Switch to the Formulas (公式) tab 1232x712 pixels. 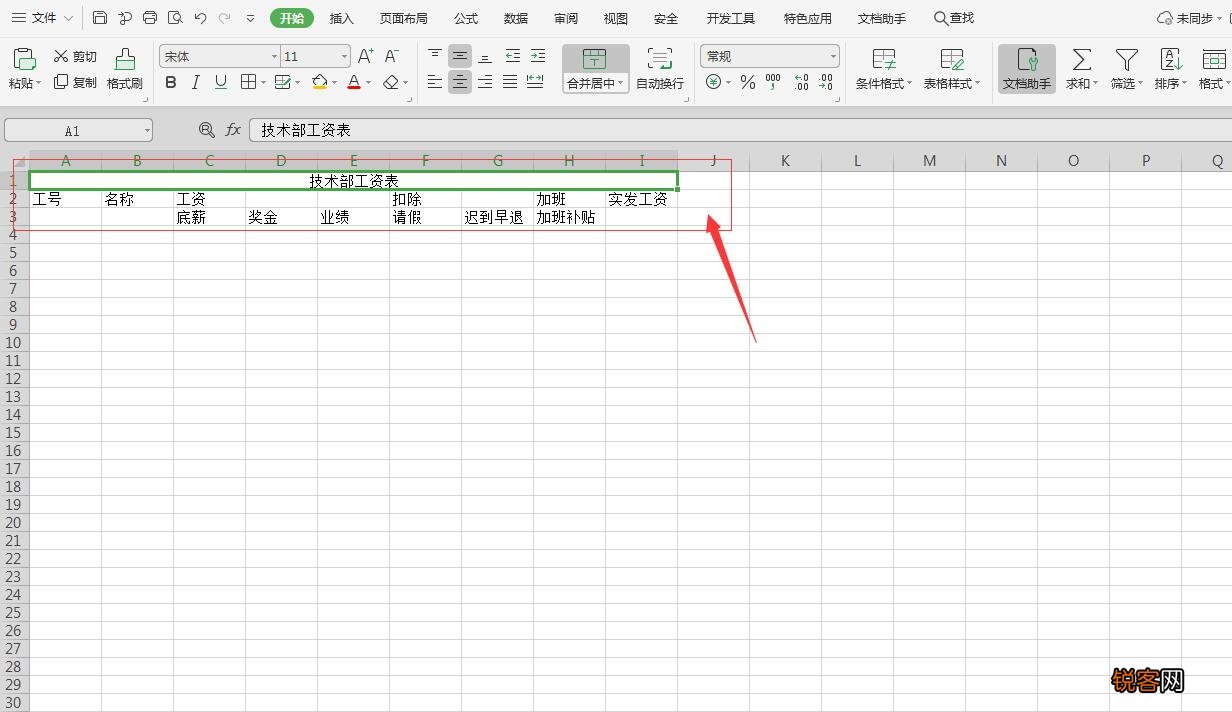coord(466,18)
